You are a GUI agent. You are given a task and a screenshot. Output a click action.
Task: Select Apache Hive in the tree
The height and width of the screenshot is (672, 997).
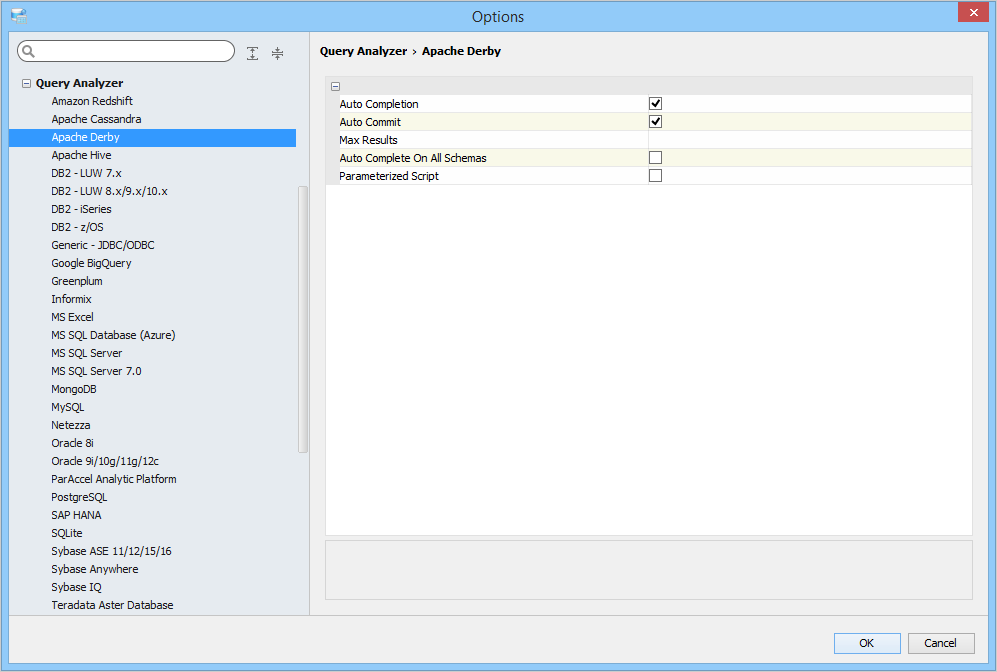pos(81,155)
